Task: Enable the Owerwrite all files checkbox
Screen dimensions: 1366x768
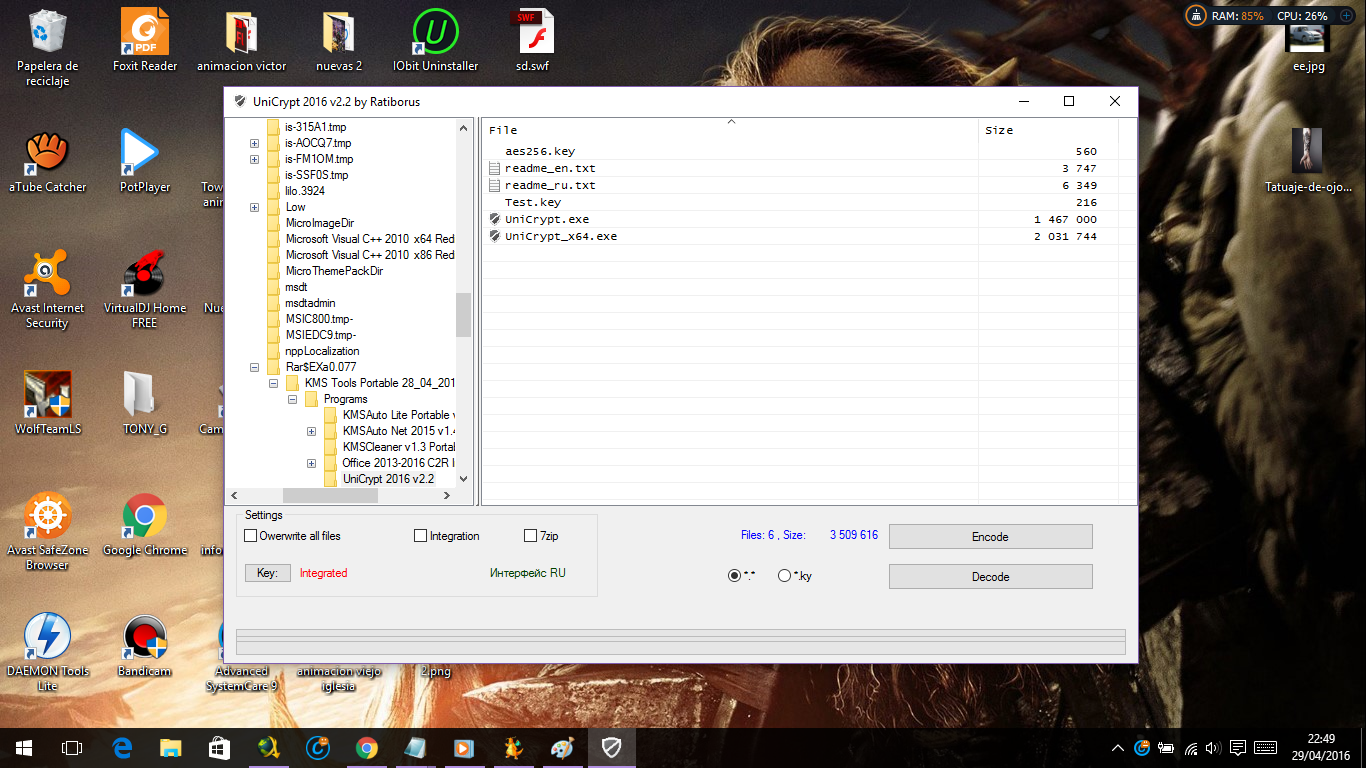Action: (250, 535)
